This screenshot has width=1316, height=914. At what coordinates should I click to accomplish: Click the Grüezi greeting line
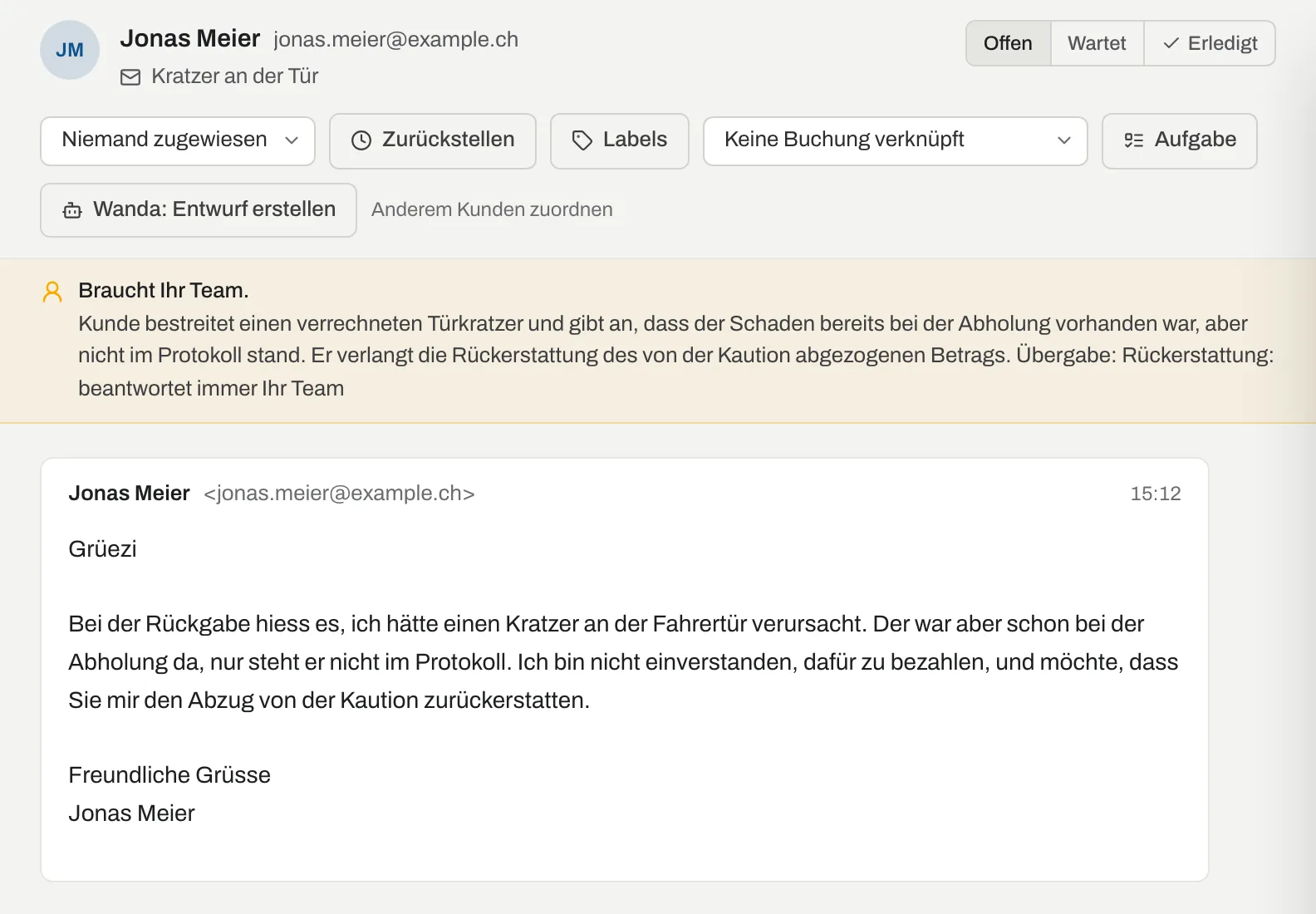102,548
